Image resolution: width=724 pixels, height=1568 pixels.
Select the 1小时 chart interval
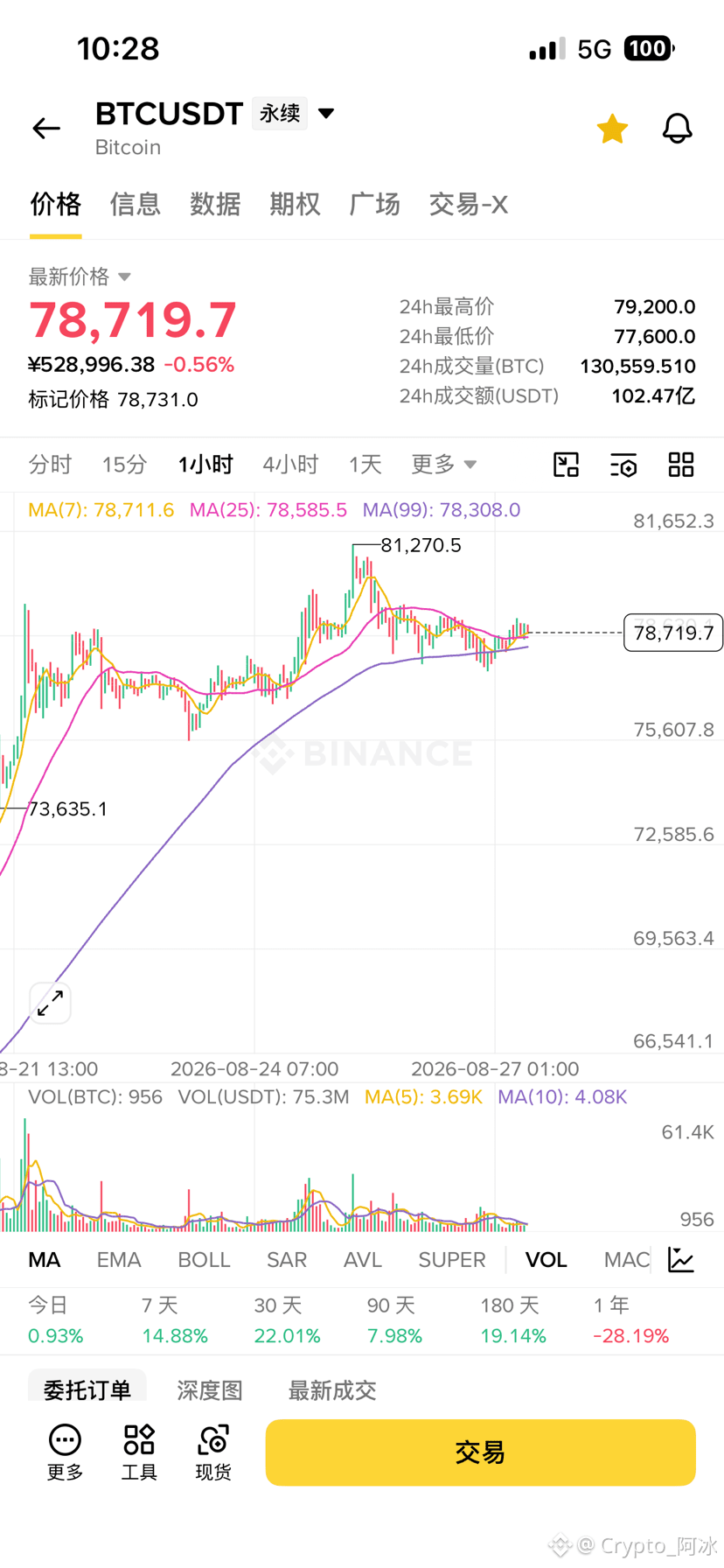[x=205, y=464]
